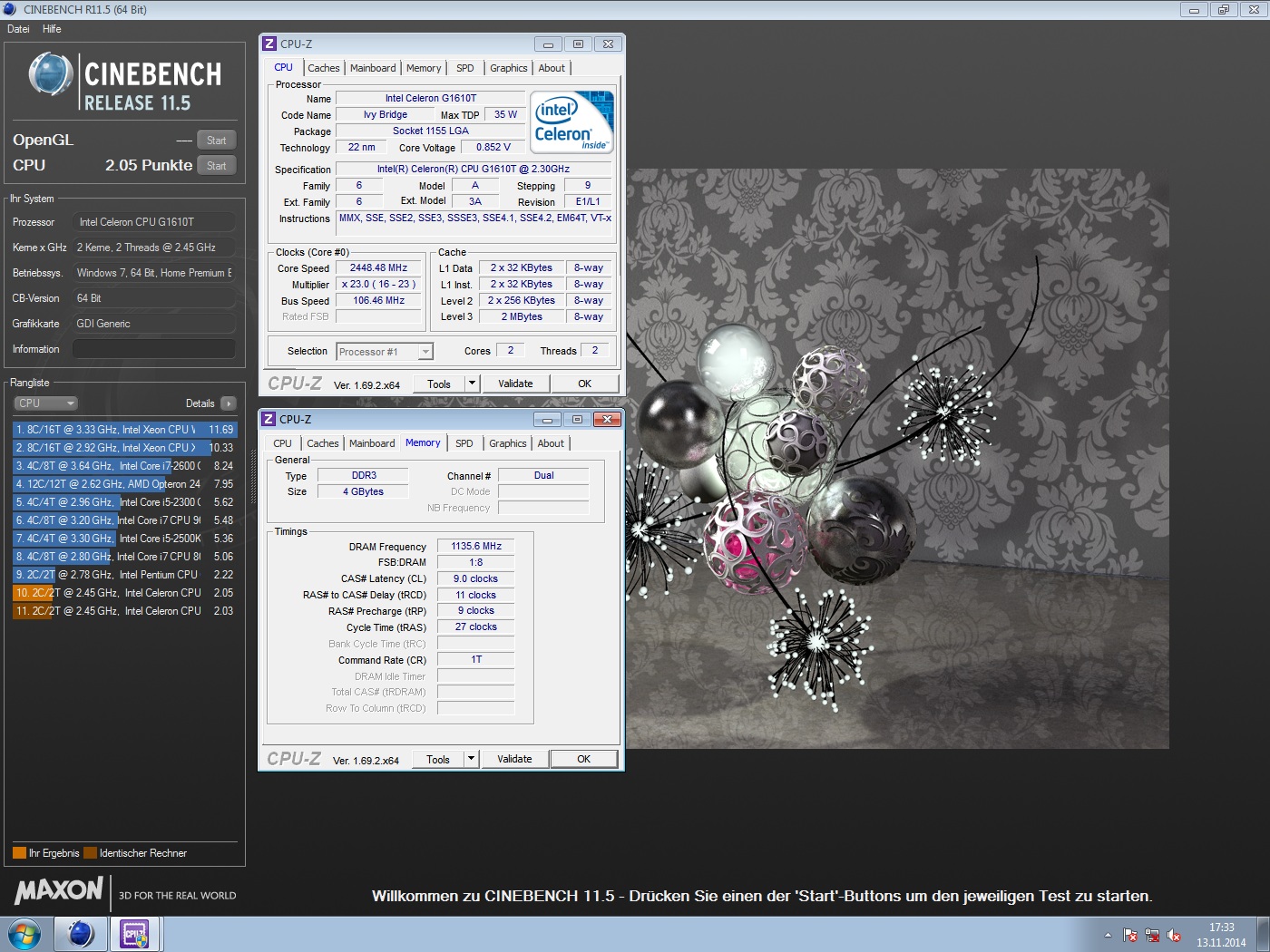Start the OpenGL benchmark
This screenshot has width=1270, height=952.
(216, 141)
